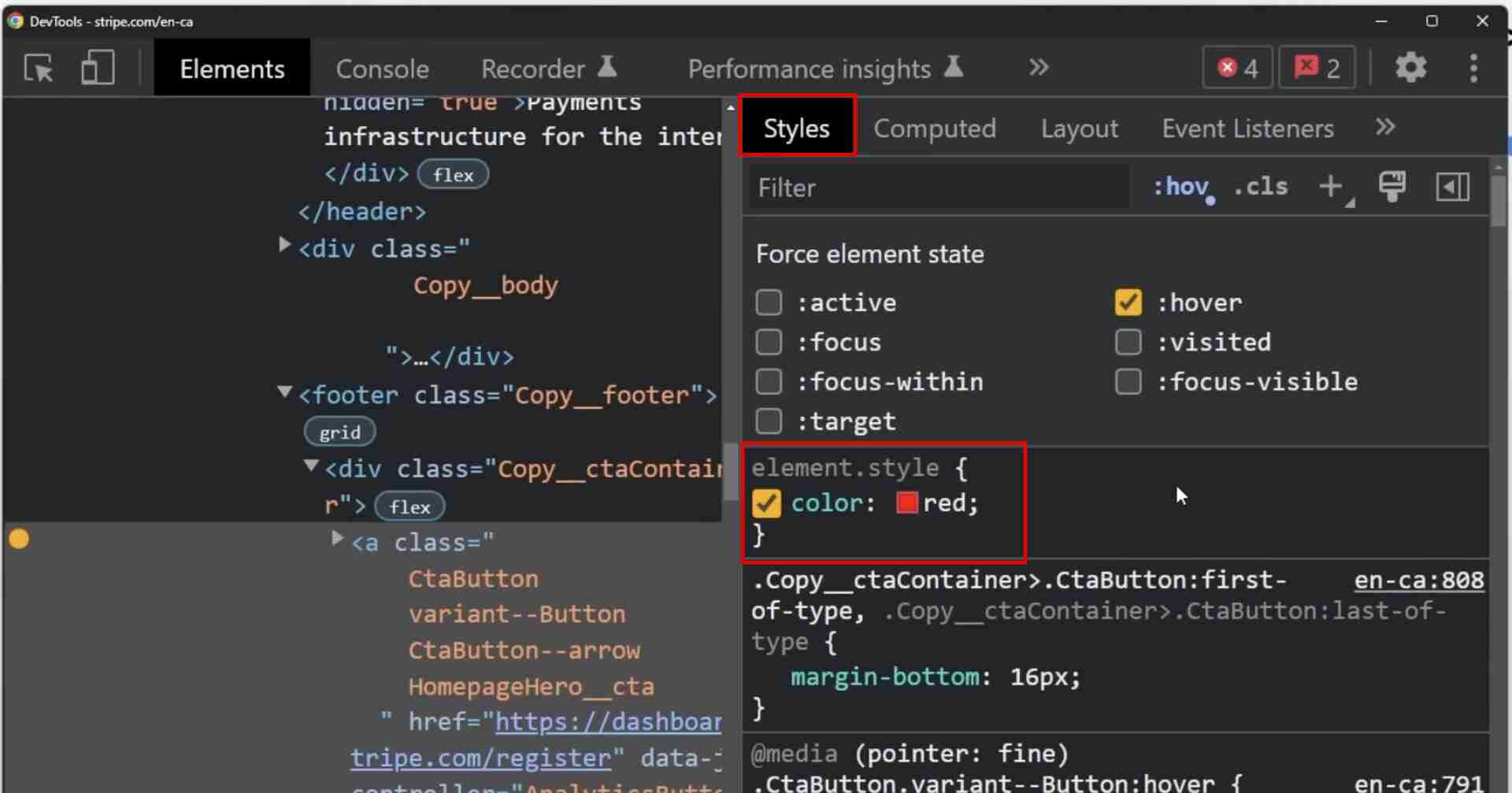Enable the :focus-within state checkbox
The height and width of the screenshot is (793, 1512).
pos(769,382)
